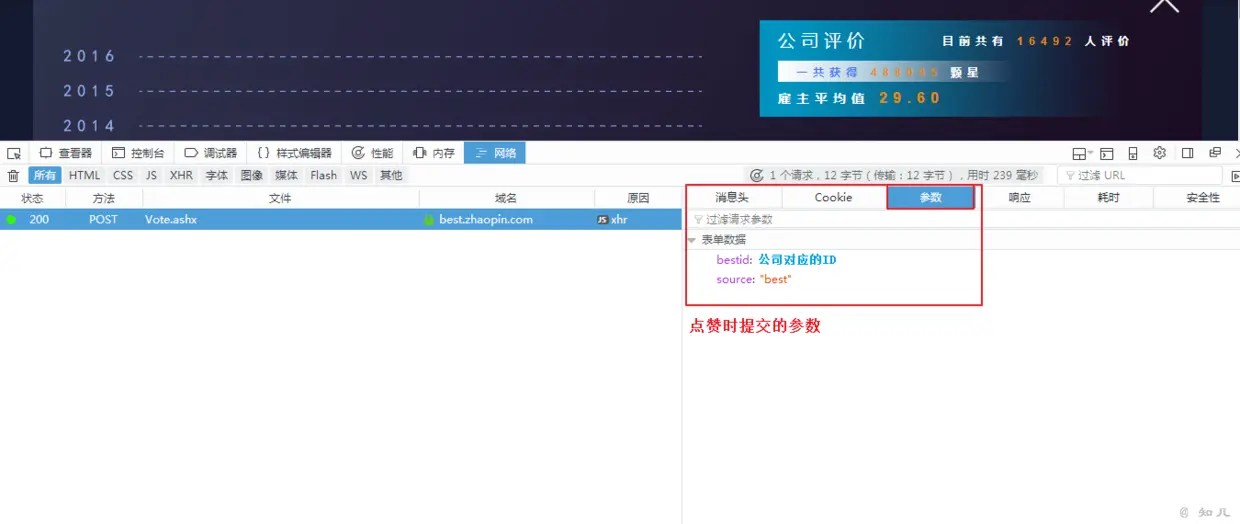Open devtools settings gear icon

1160,153
